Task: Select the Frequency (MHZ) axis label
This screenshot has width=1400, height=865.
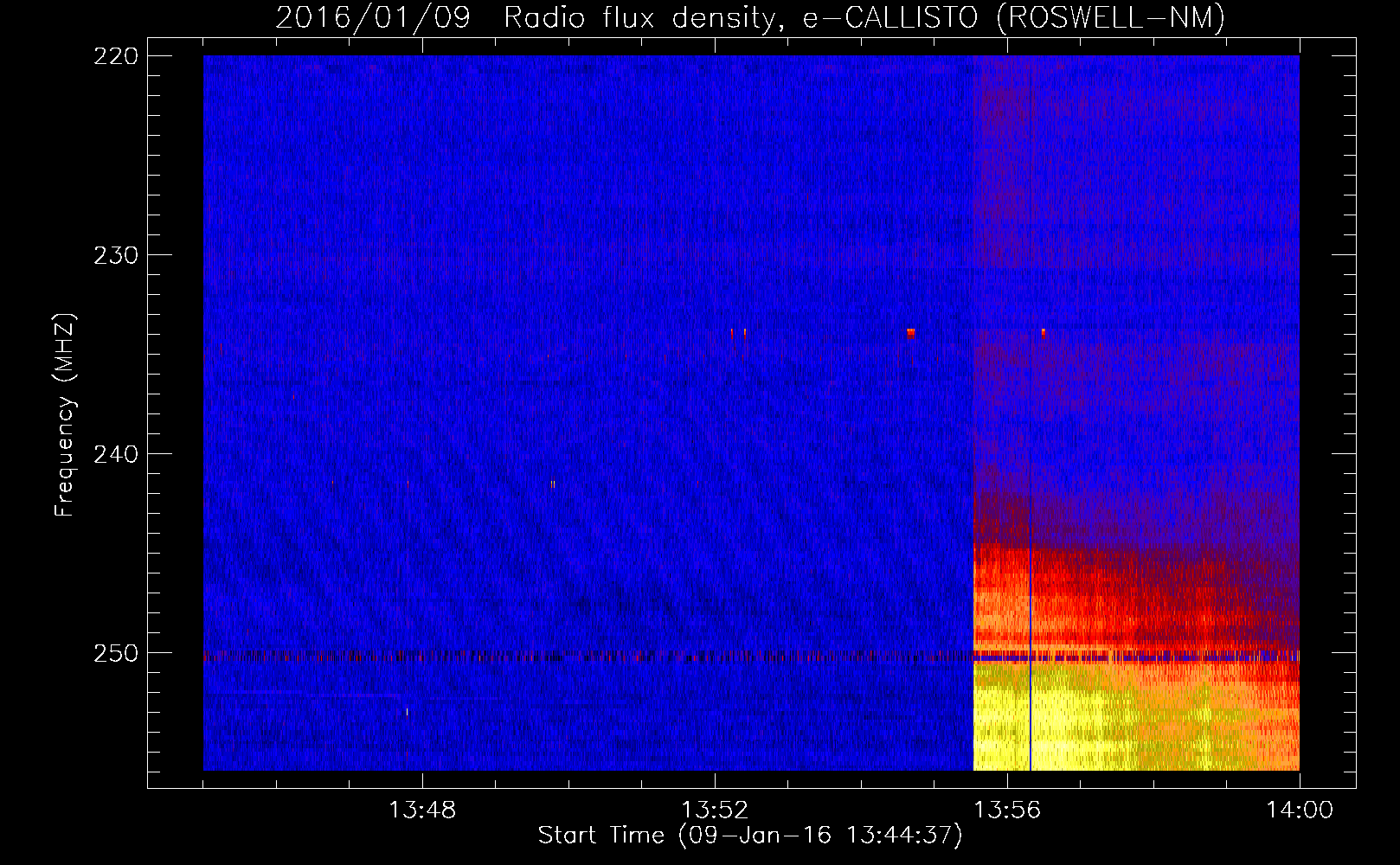Action: click(x=65, y=414)
